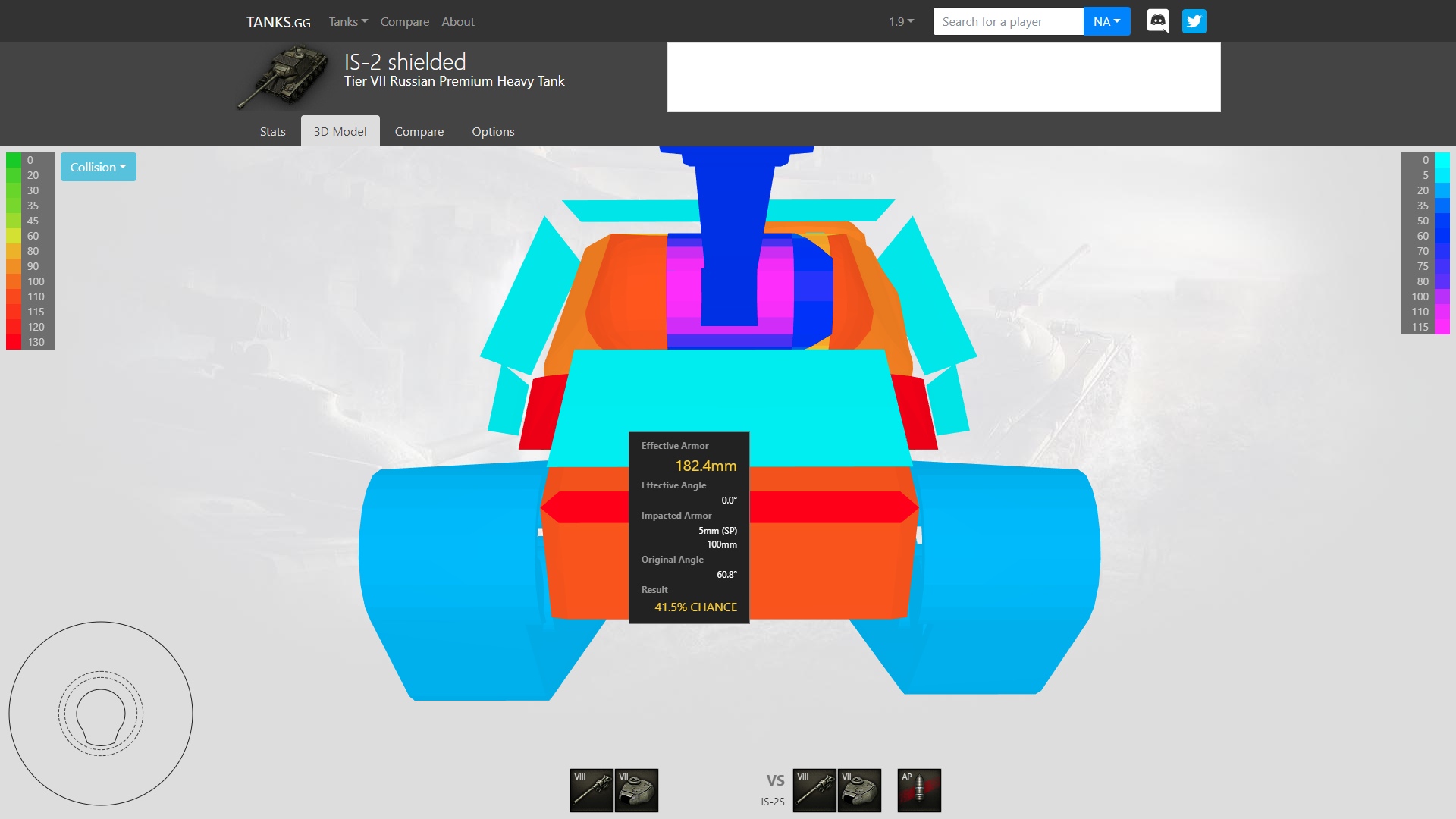The width and height of the screenshot is (1456, 819).
Task: Click the VS IS-2S opponent label
Action: [x=773, y=789]
